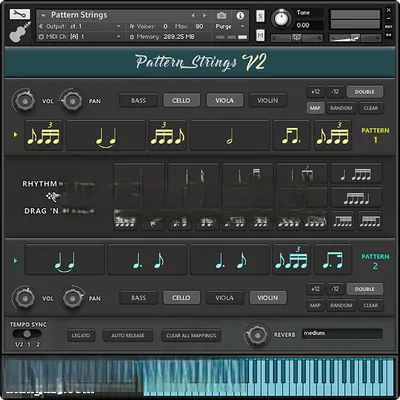Click CLEAR ALL MAPPINGS button
Viewport: 400px width, 400px height.
click(191, 335)
